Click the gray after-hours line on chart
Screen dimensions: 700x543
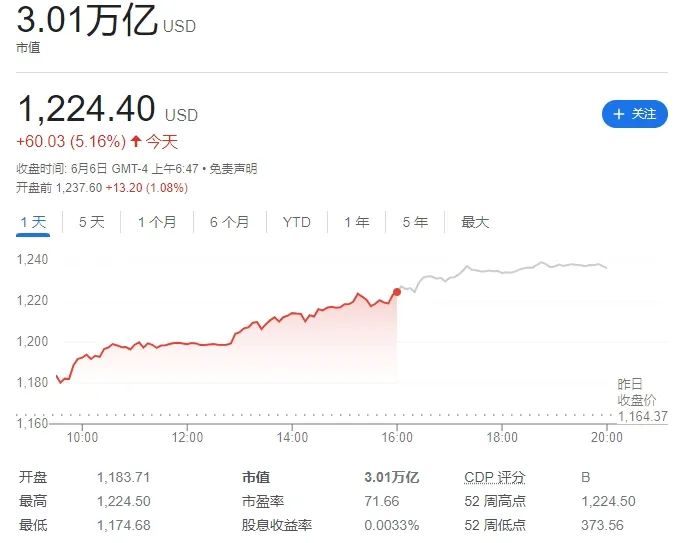click(x=502, y=271)
